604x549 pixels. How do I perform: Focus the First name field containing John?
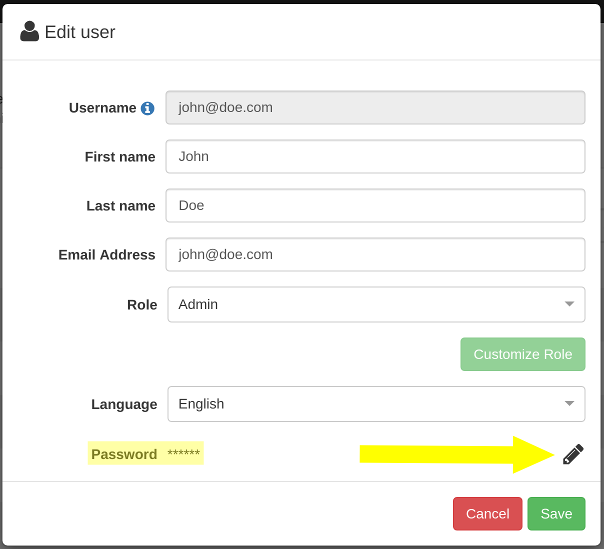tap(375, 156)
